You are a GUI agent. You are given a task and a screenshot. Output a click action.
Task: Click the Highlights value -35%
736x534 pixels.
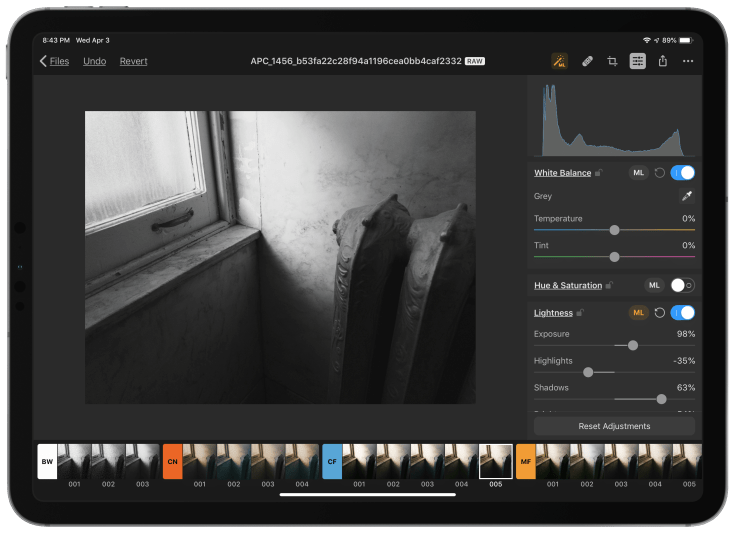(x=684, y=360)
